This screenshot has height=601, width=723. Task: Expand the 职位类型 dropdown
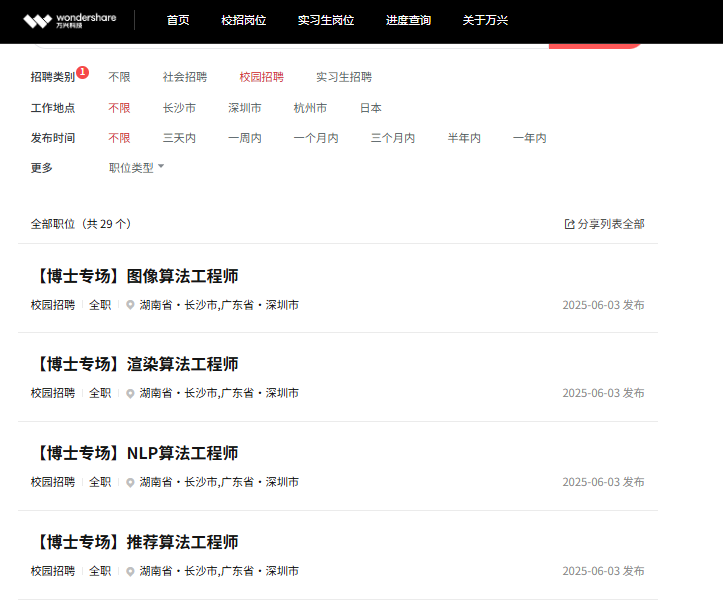(136, 168)
